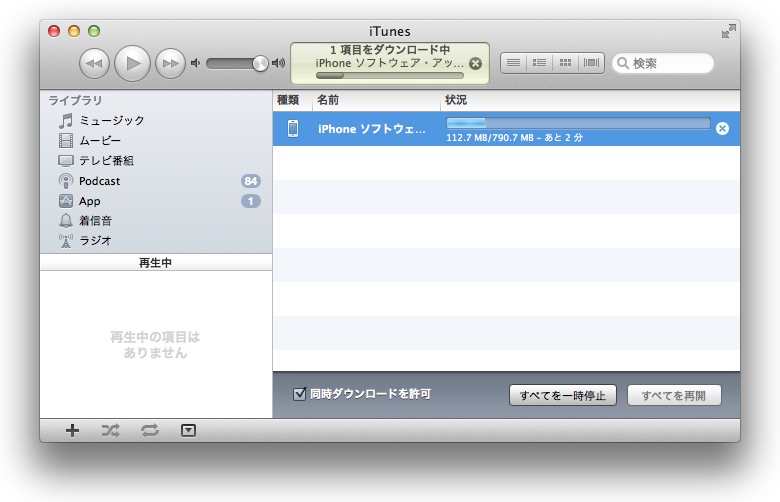780x502 pixels.
Task: Select ミュージック in the library sidebar
Action: coord(111,120)
